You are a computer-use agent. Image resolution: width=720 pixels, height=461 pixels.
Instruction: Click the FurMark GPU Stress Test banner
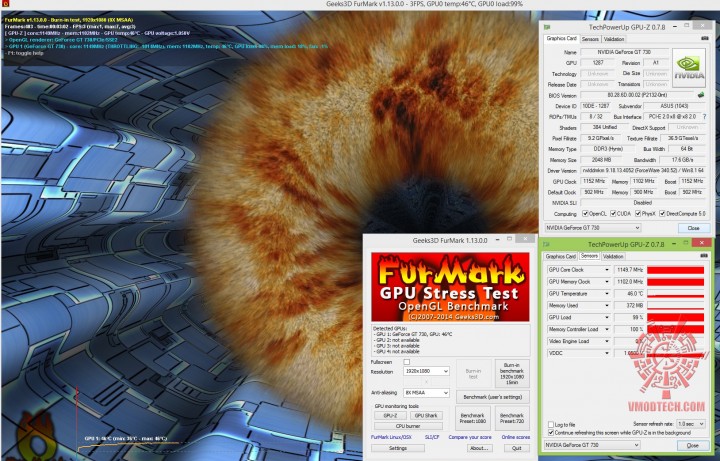(450, 287)
